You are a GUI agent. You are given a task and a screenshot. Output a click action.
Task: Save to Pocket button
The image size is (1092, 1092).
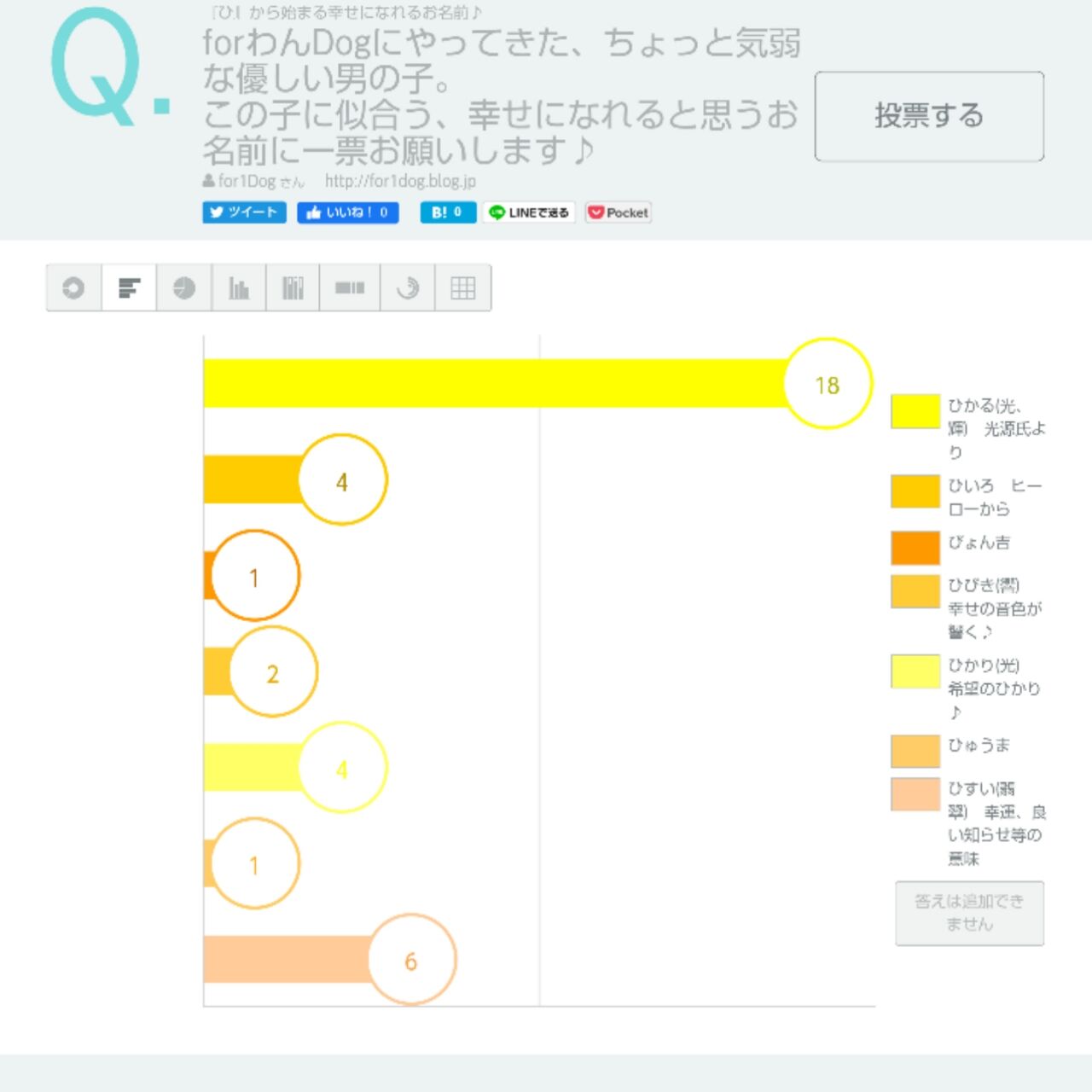(x=619, y=212)
